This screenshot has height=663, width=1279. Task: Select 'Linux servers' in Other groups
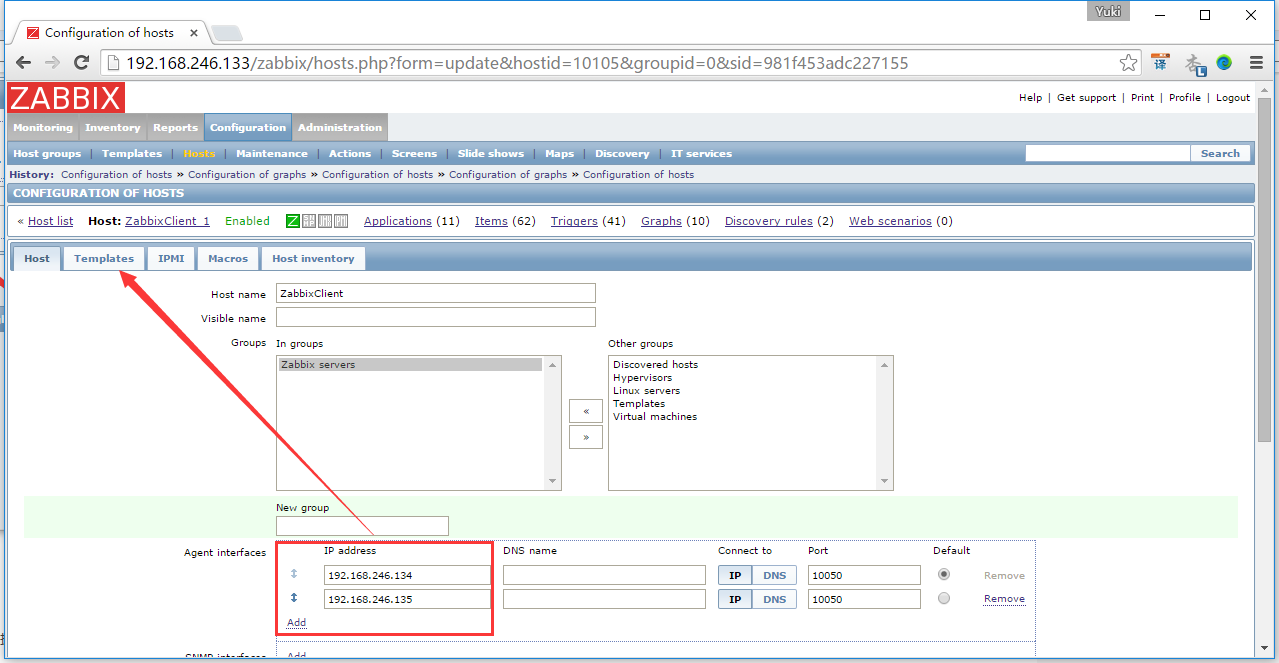point(646,391)
